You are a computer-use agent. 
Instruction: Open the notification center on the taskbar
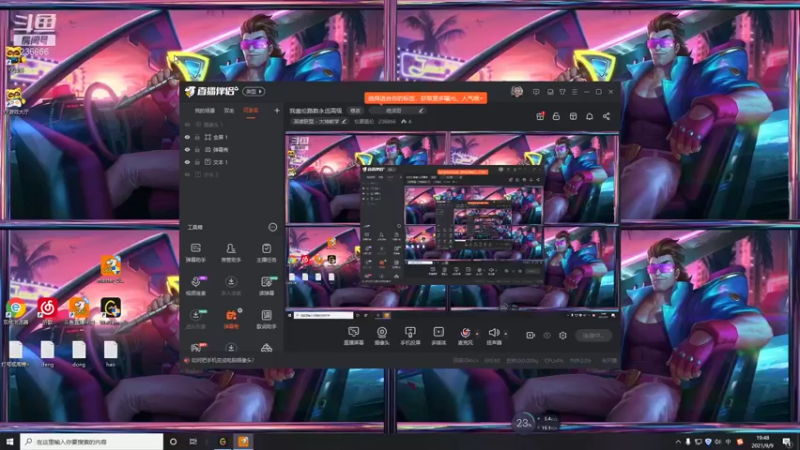click(788, 442)
